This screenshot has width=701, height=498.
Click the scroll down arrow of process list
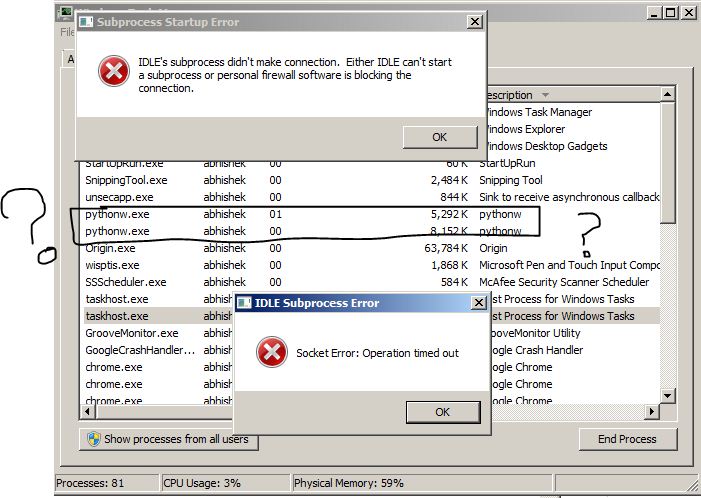667,396
